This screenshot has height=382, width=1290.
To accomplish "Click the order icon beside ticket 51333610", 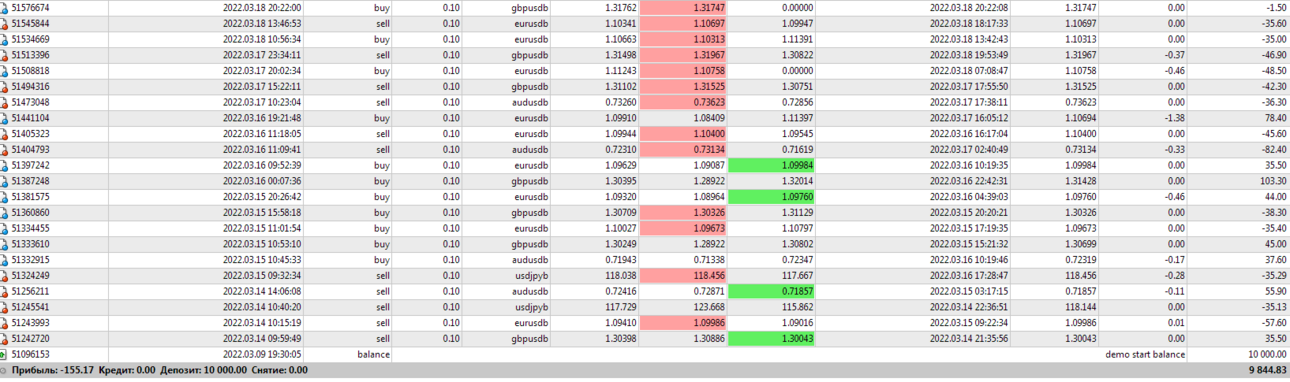I will [5, 244].
